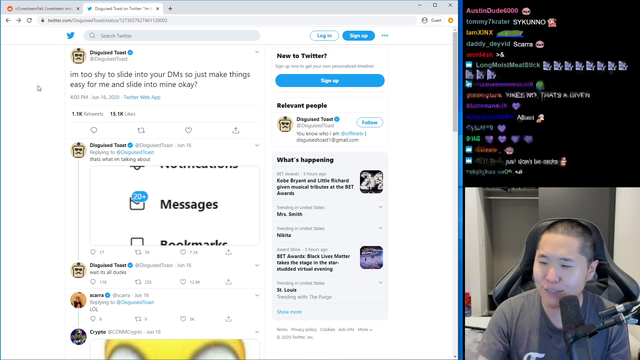Click the browser forward arrow
The image size is (640, 360).
18,20
